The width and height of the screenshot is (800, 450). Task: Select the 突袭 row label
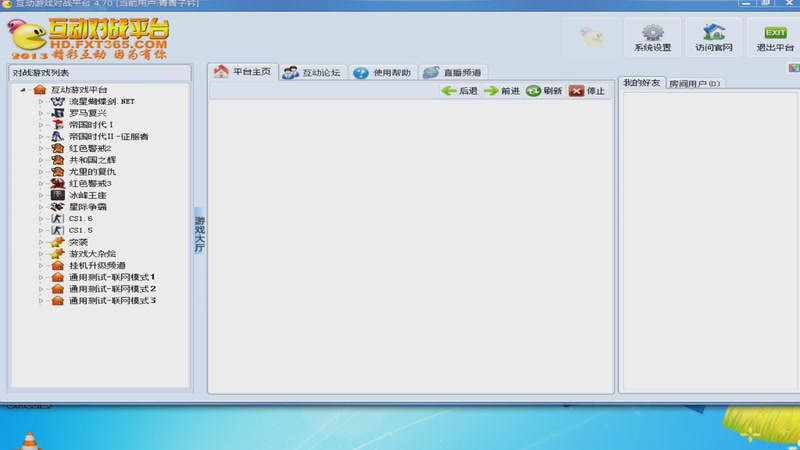[x=79, y=242]
